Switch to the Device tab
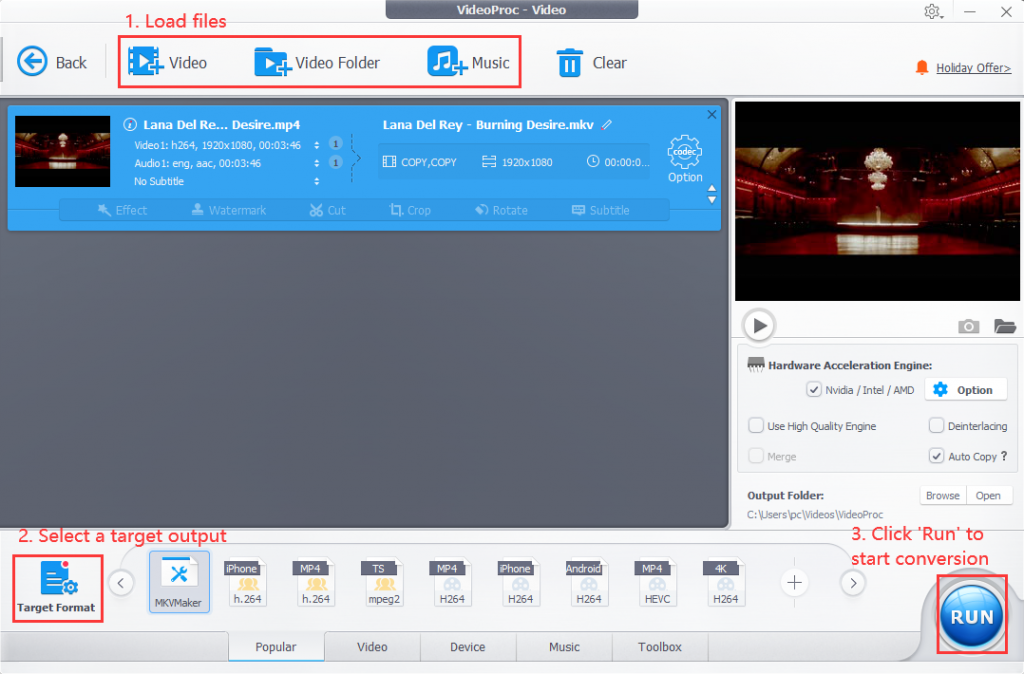The image size is (1024, 674). click(467, 647)
